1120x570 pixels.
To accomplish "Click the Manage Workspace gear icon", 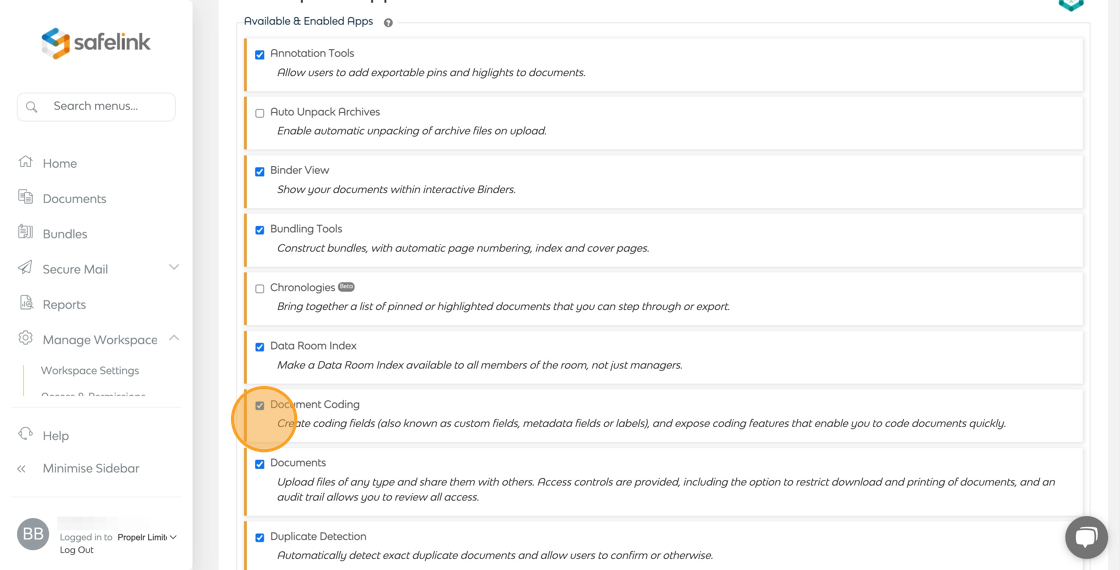I will click(26, 339).
